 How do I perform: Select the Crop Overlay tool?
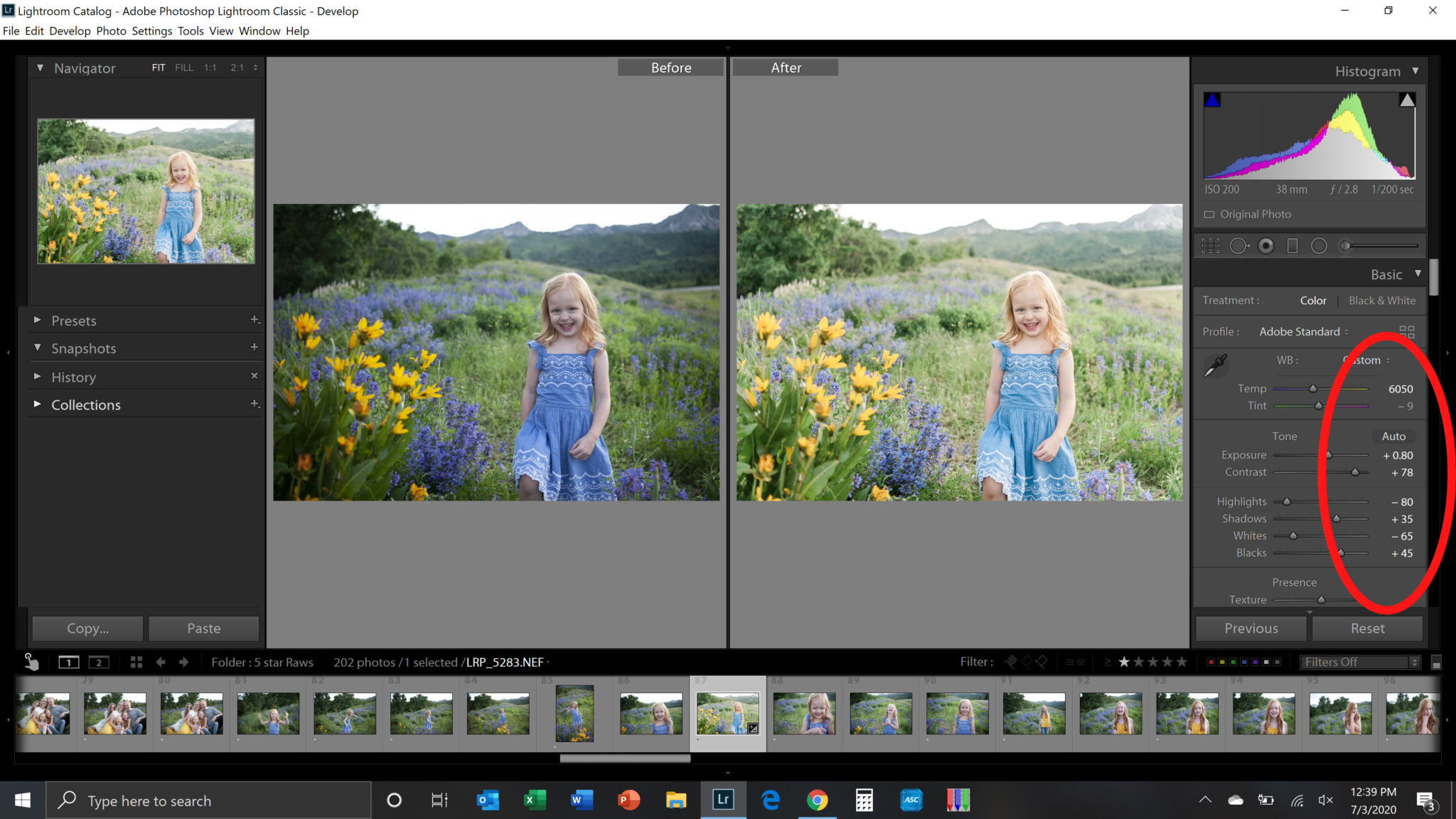1210,246
